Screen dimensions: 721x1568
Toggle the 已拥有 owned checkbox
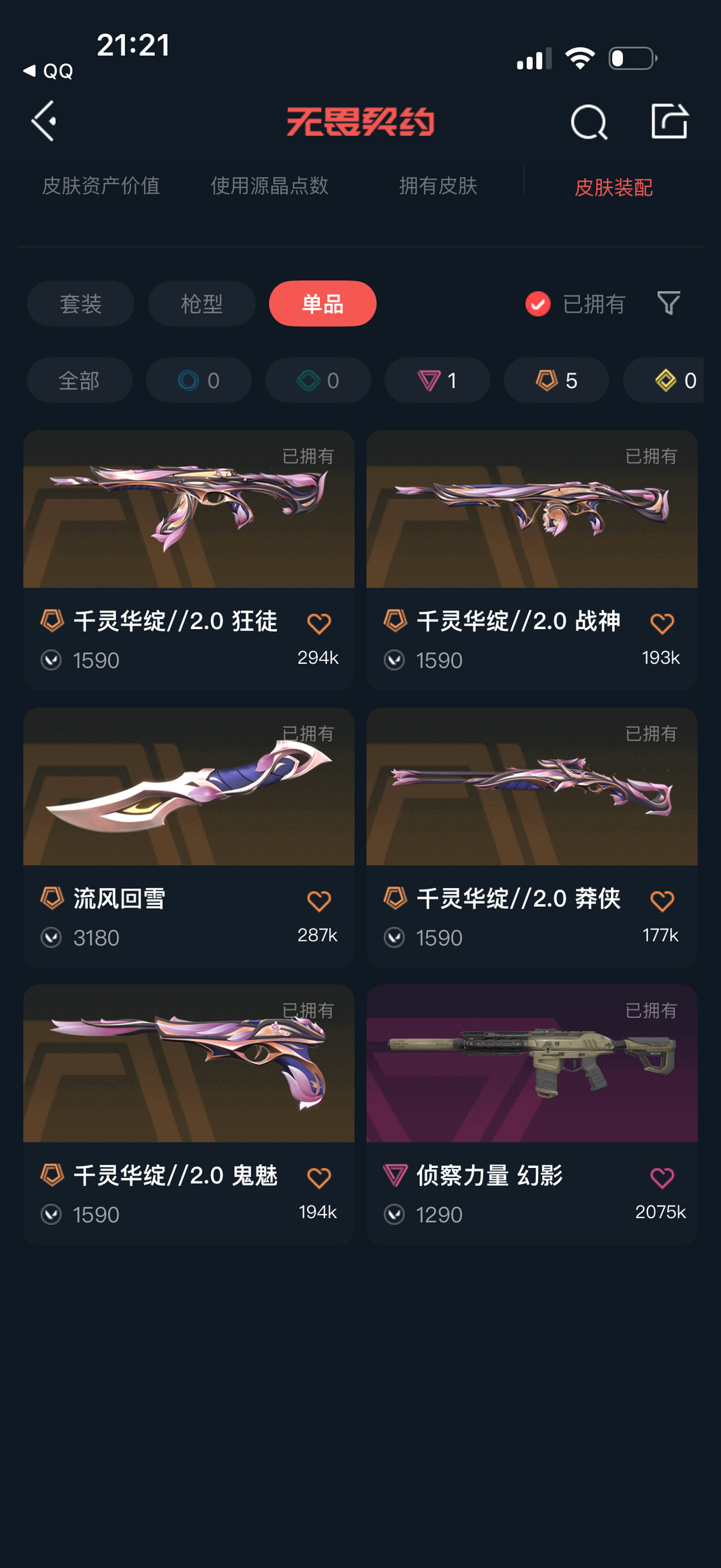pos(538,304)
